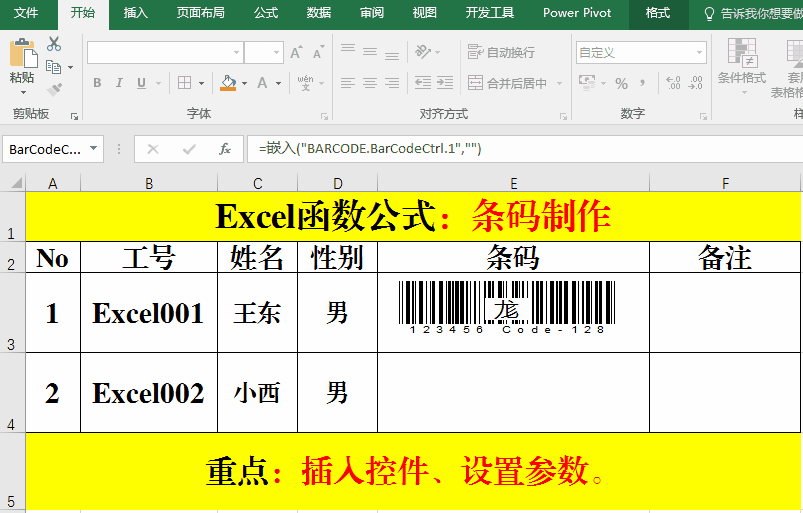Apply percent style

click(621, 83)
